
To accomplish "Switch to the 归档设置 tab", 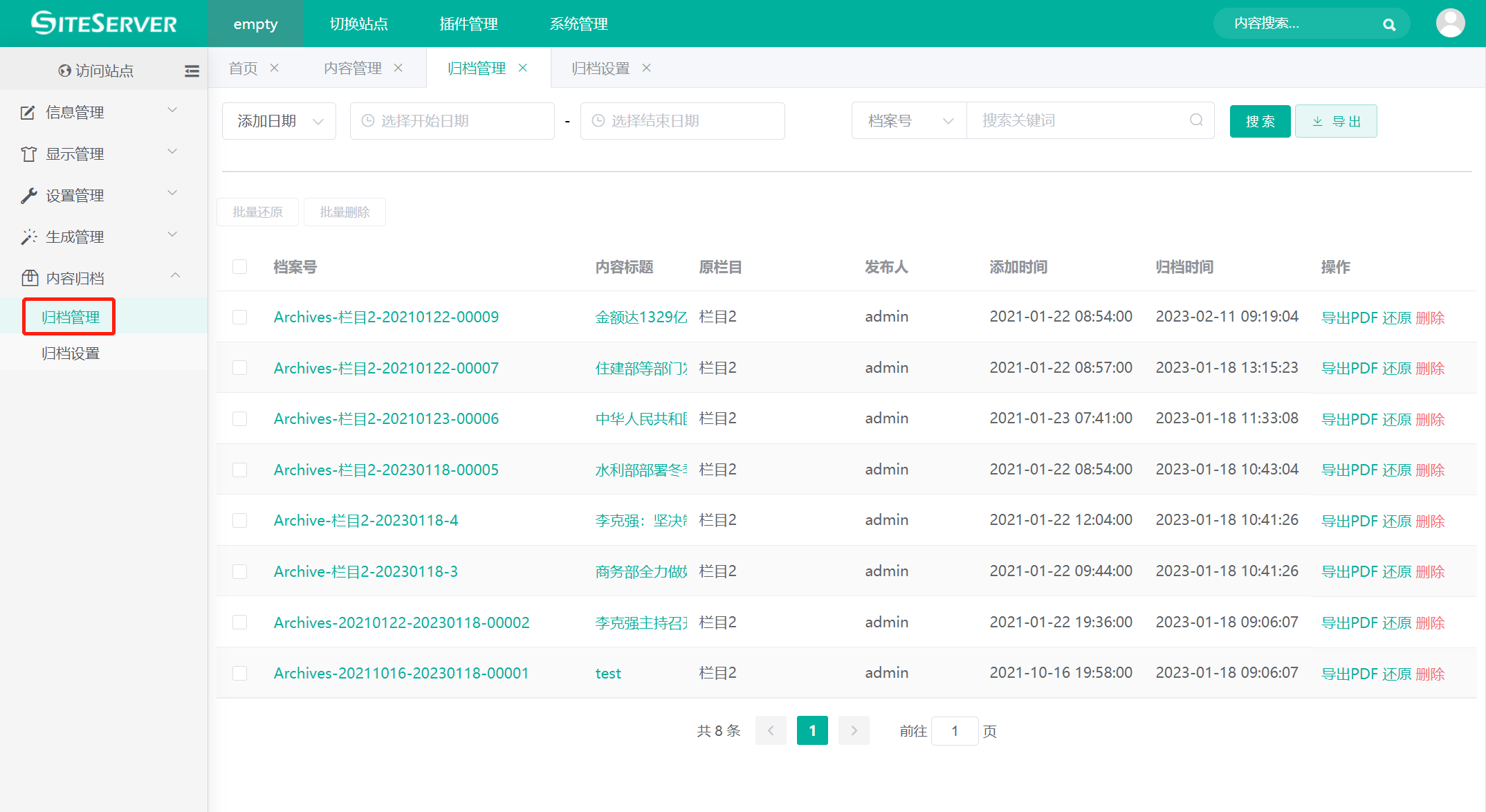I will [600, 68].
